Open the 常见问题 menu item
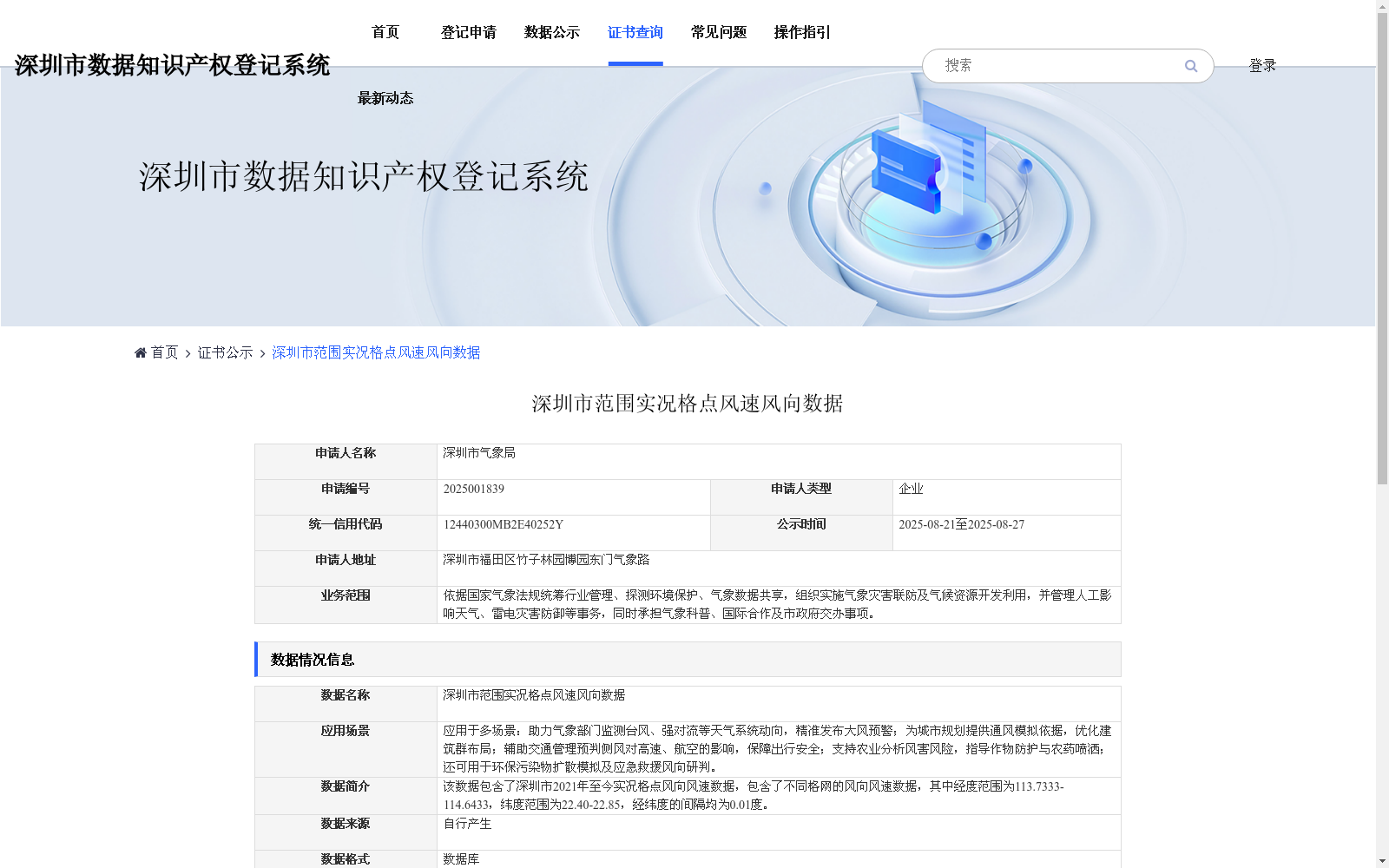This screenshot has height=868, width=1389. tap(718, 32)
